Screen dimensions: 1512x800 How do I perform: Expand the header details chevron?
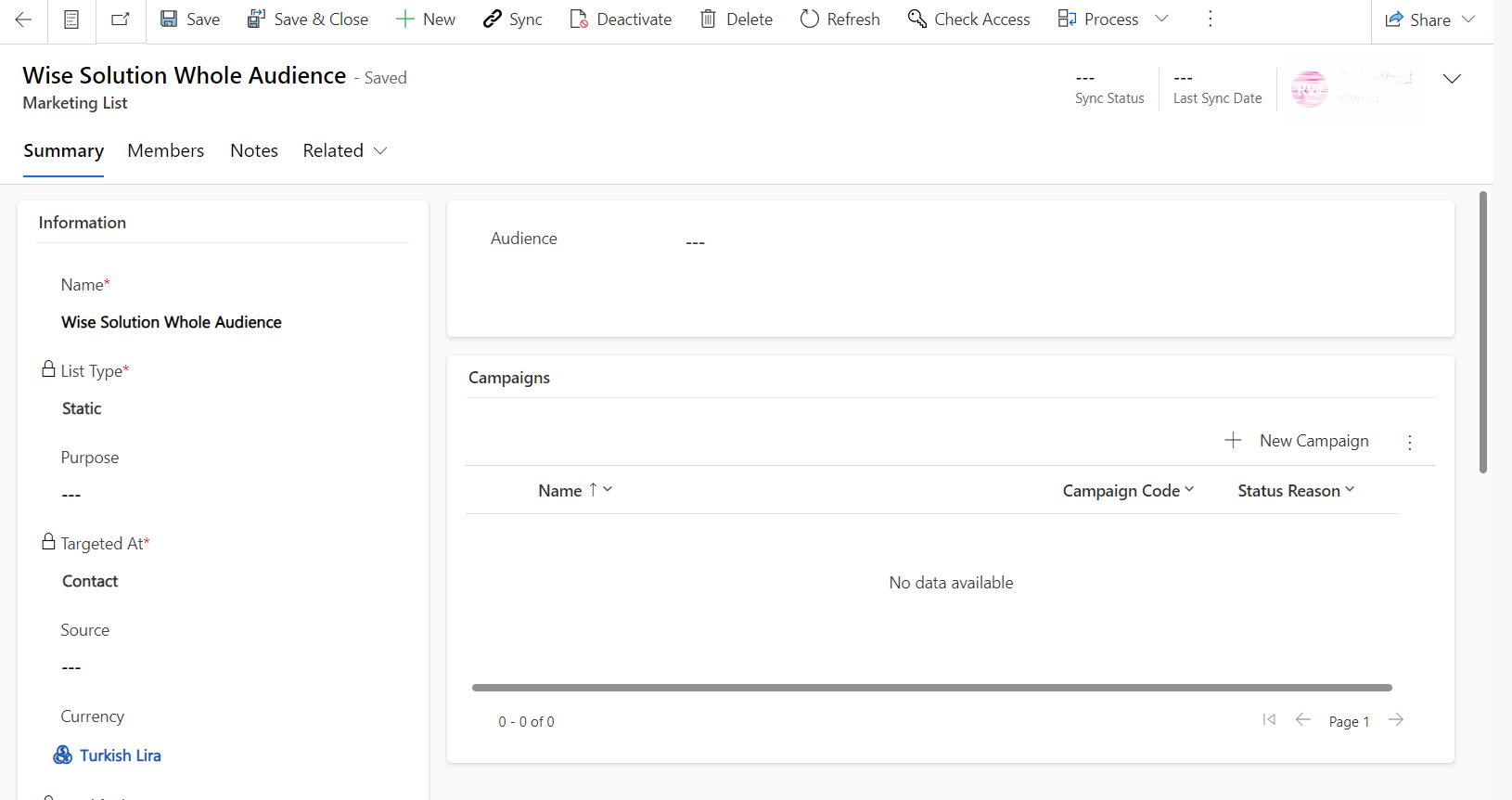(x=1452, y=79)
